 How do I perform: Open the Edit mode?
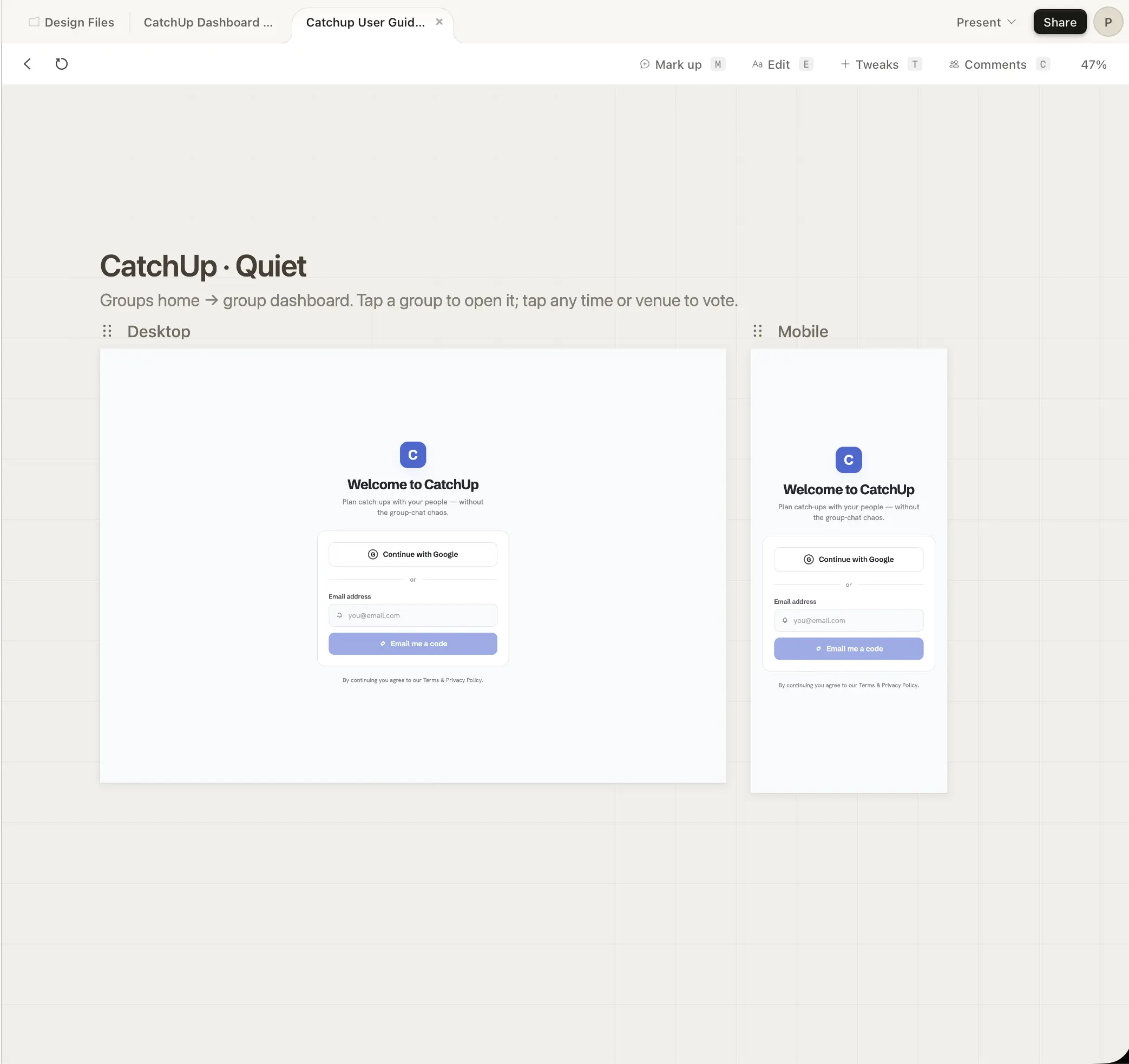tap(782, 64)
